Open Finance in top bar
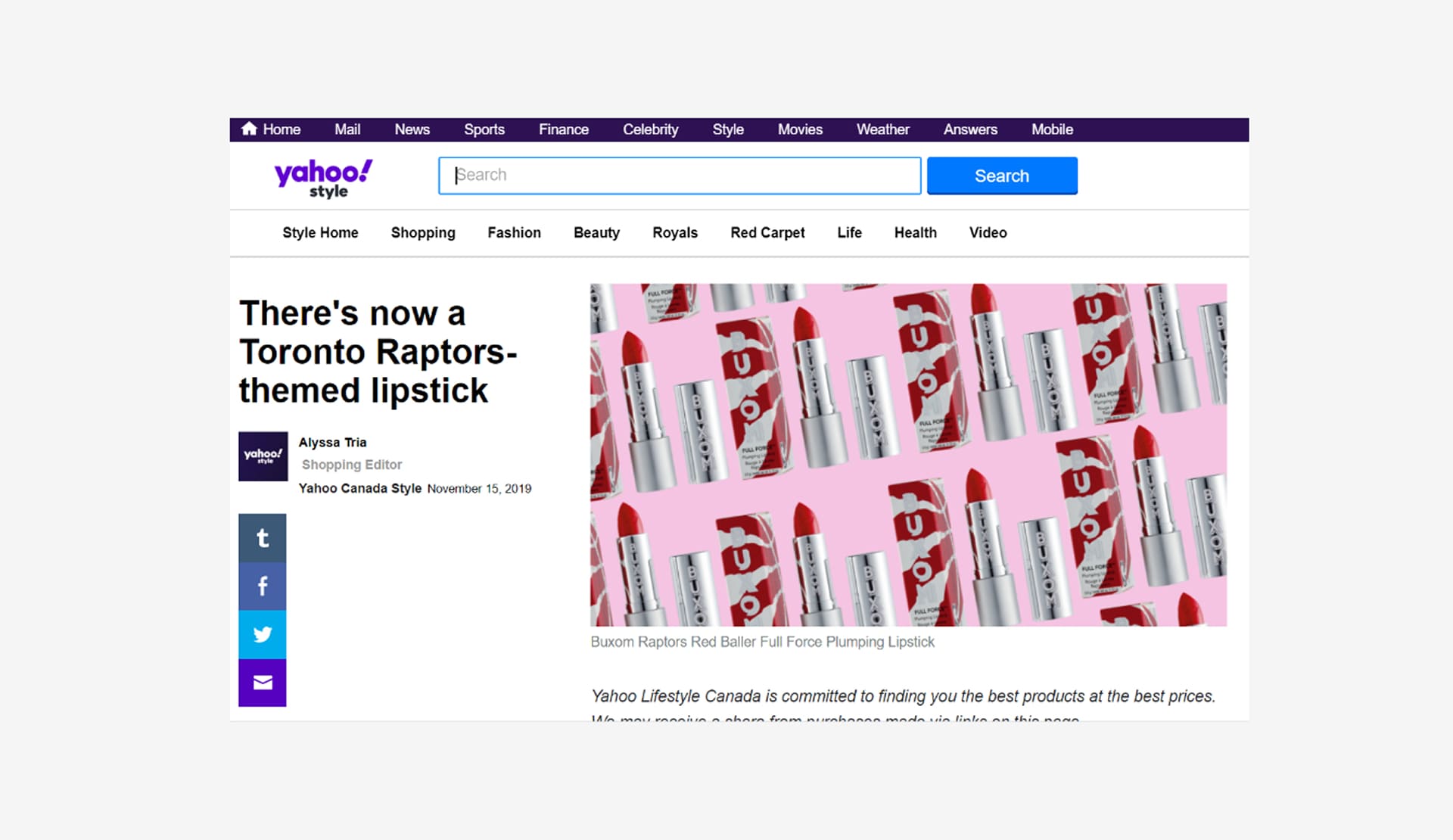This screenshot has height=840, width=1453. pyautogui.click(x=564, y=129)
